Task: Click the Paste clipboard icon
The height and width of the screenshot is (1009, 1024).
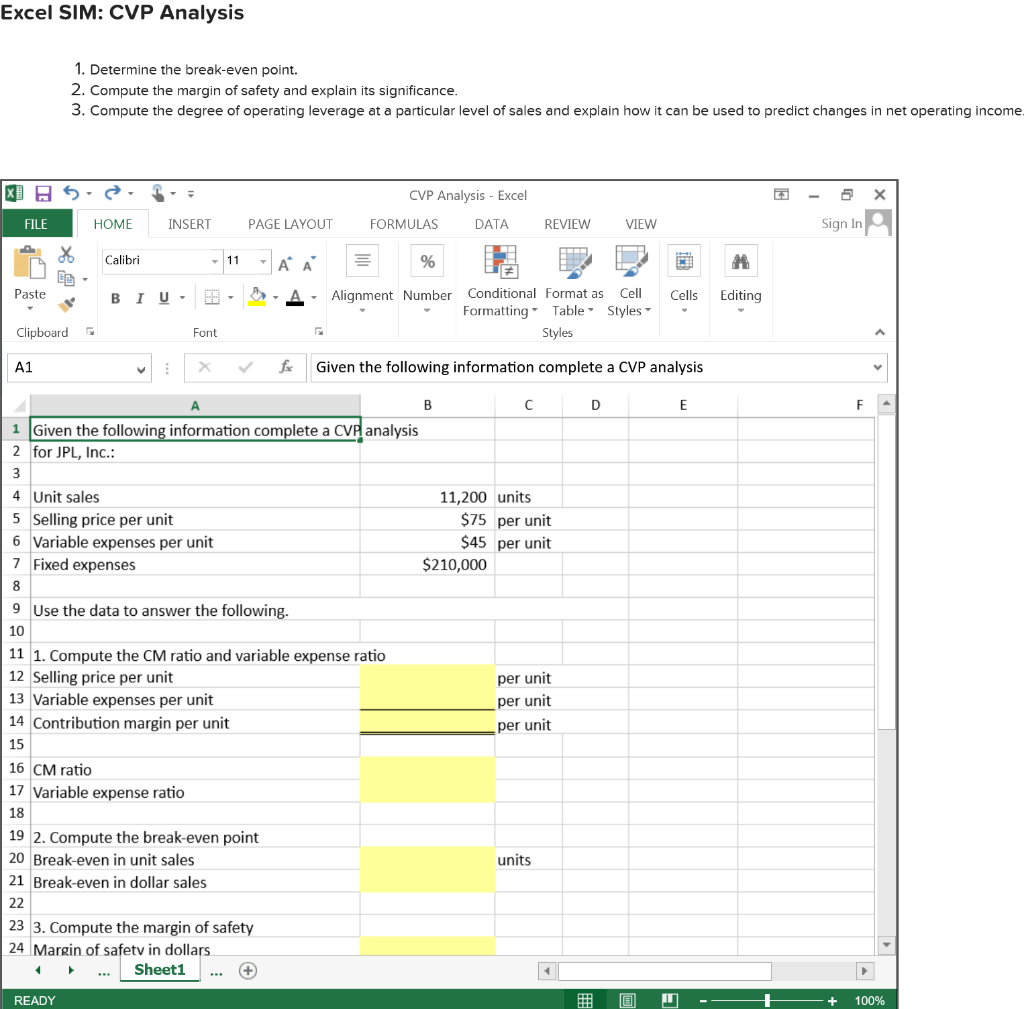Action: [29, 263]
